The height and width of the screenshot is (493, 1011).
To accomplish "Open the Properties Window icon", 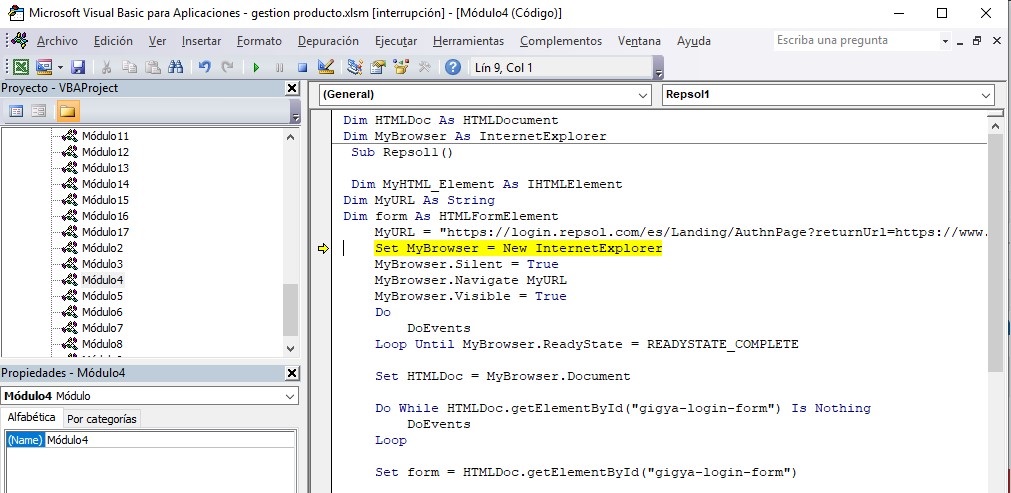I will [x=378, y=67].
